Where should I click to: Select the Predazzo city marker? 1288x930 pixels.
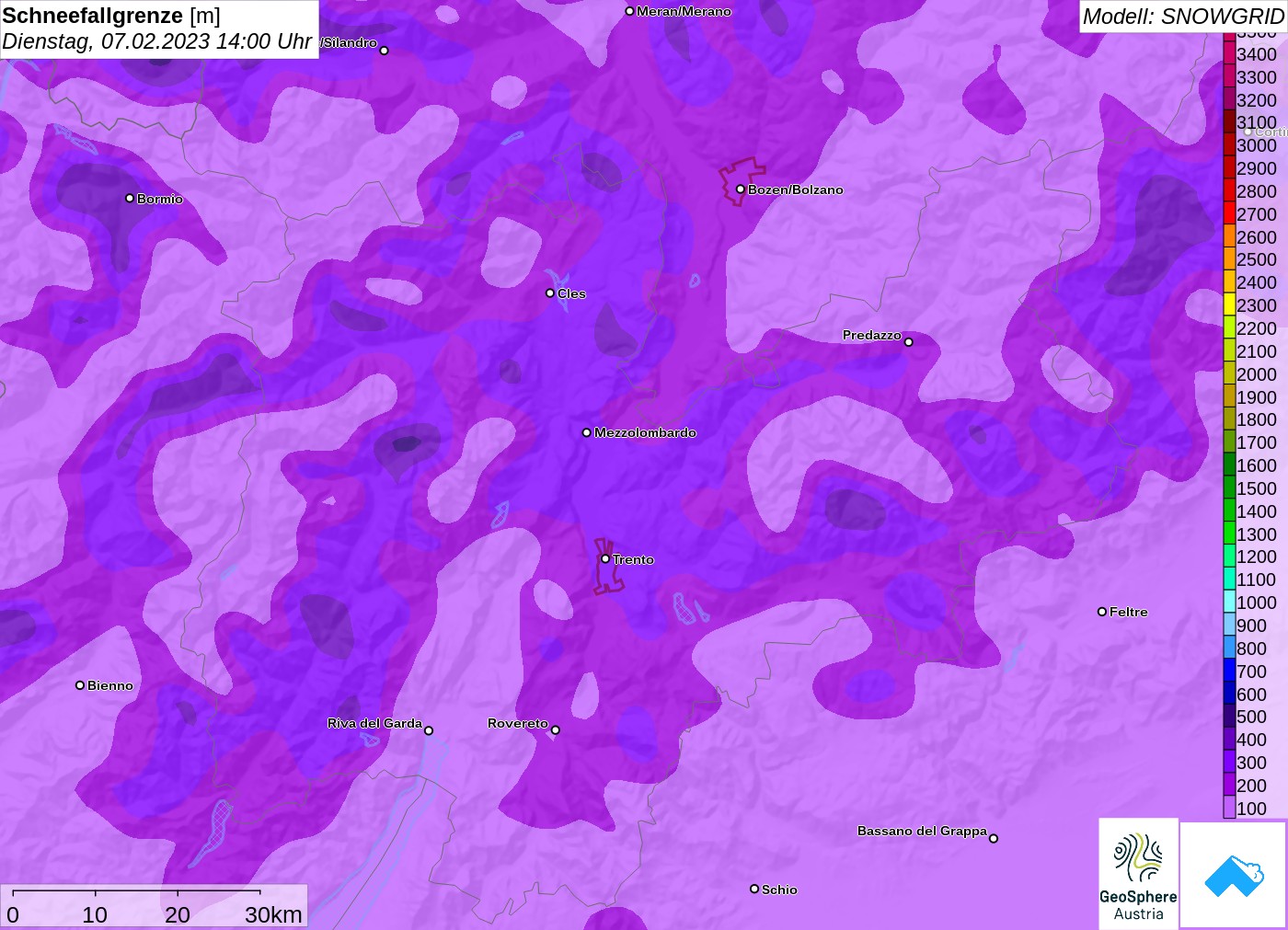(x=909, y=342)
